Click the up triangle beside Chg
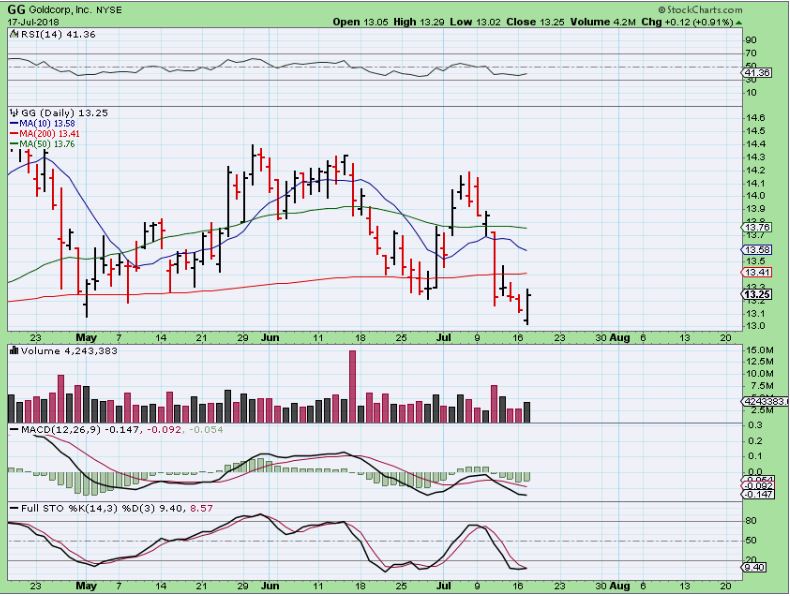The height and width of the screenshot is (596, 790). (x=739, y=23)
